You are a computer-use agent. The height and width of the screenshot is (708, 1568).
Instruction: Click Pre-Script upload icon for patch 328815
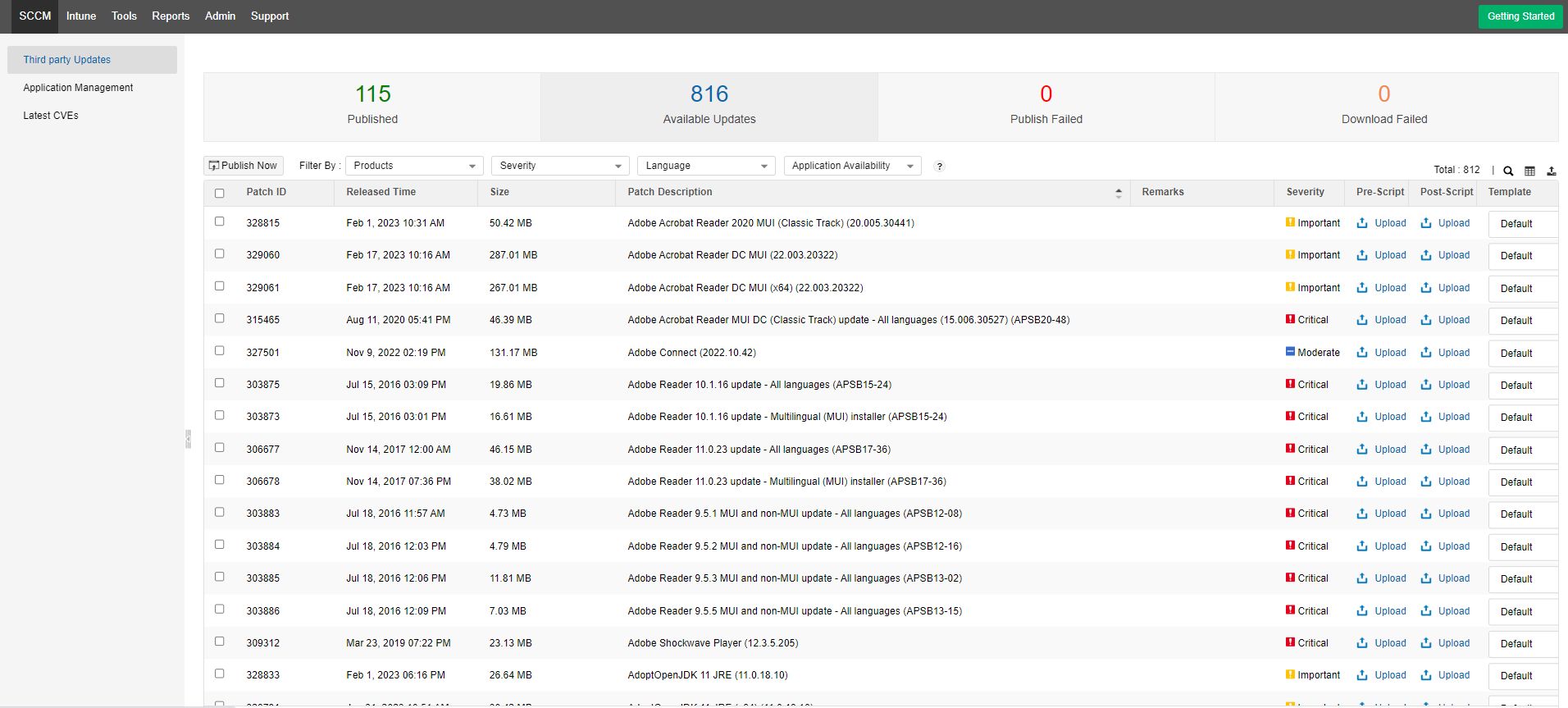[x=1362, y=223]
